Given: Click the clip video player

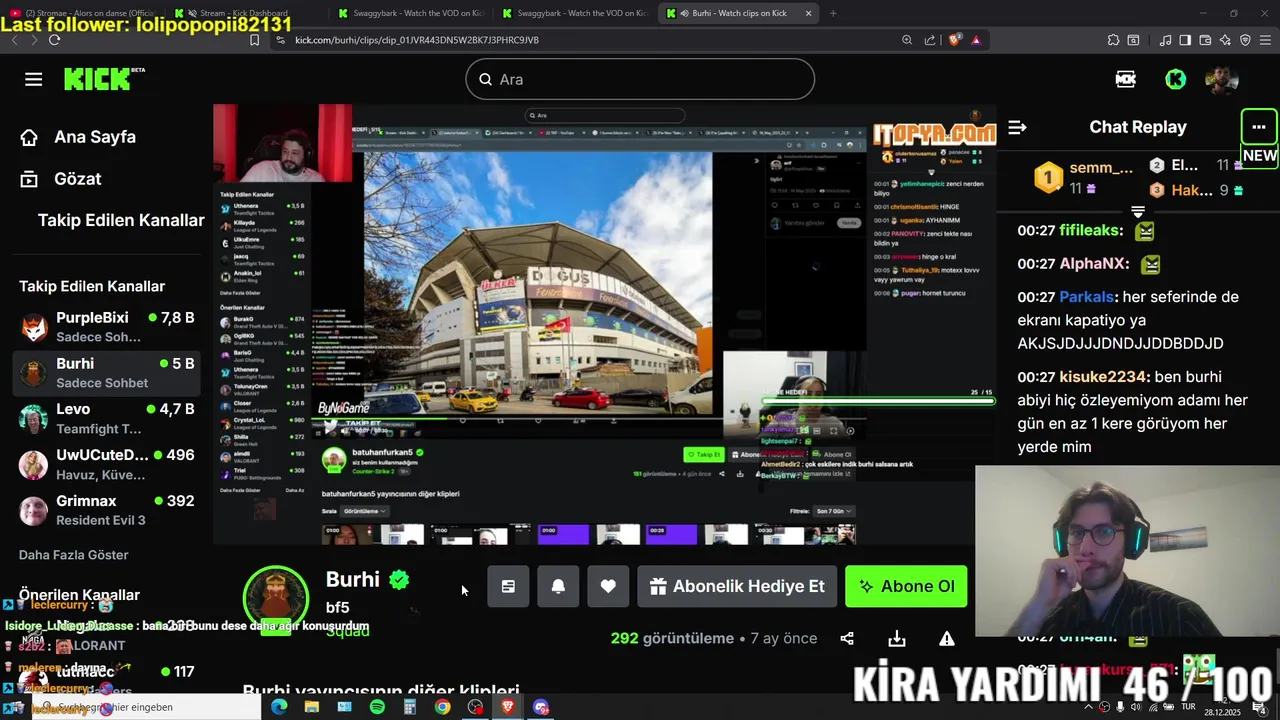Looking at the screenshot, I should pyautogui.click(x=604, y=325).
